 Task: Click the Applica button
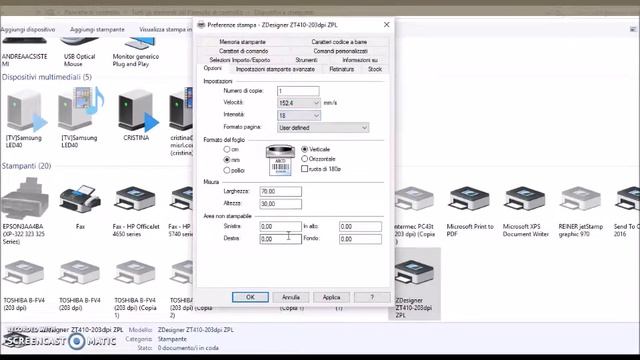pos(331,297)
